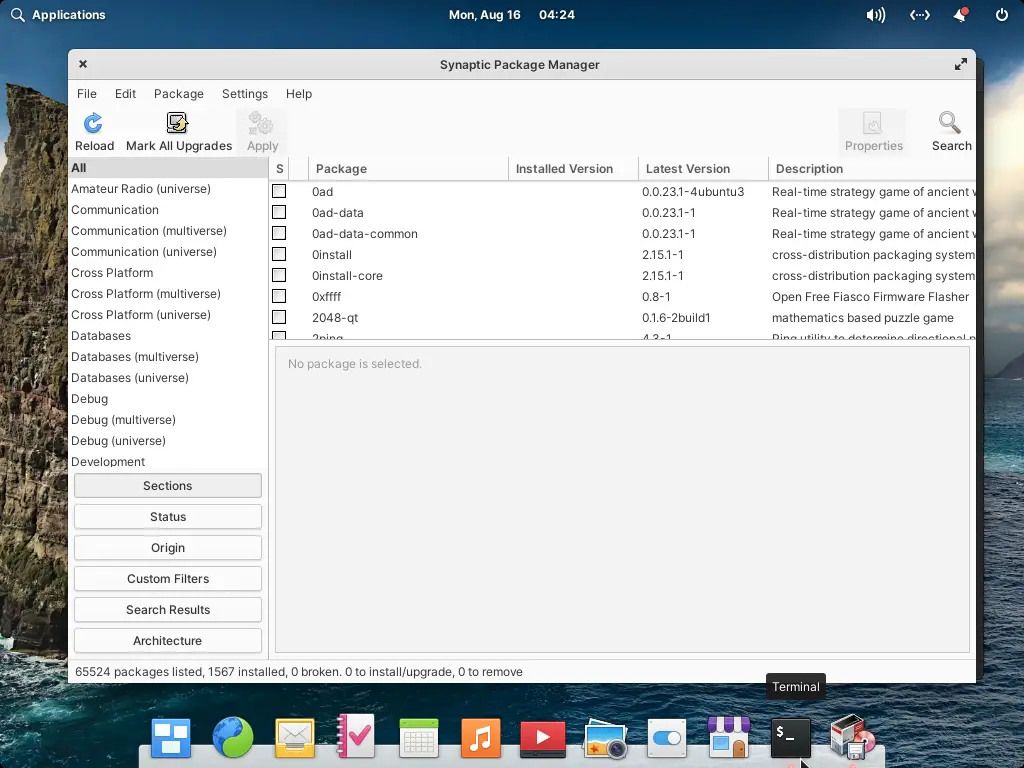Launch the web browser from dock

click(x=232, y=737)
